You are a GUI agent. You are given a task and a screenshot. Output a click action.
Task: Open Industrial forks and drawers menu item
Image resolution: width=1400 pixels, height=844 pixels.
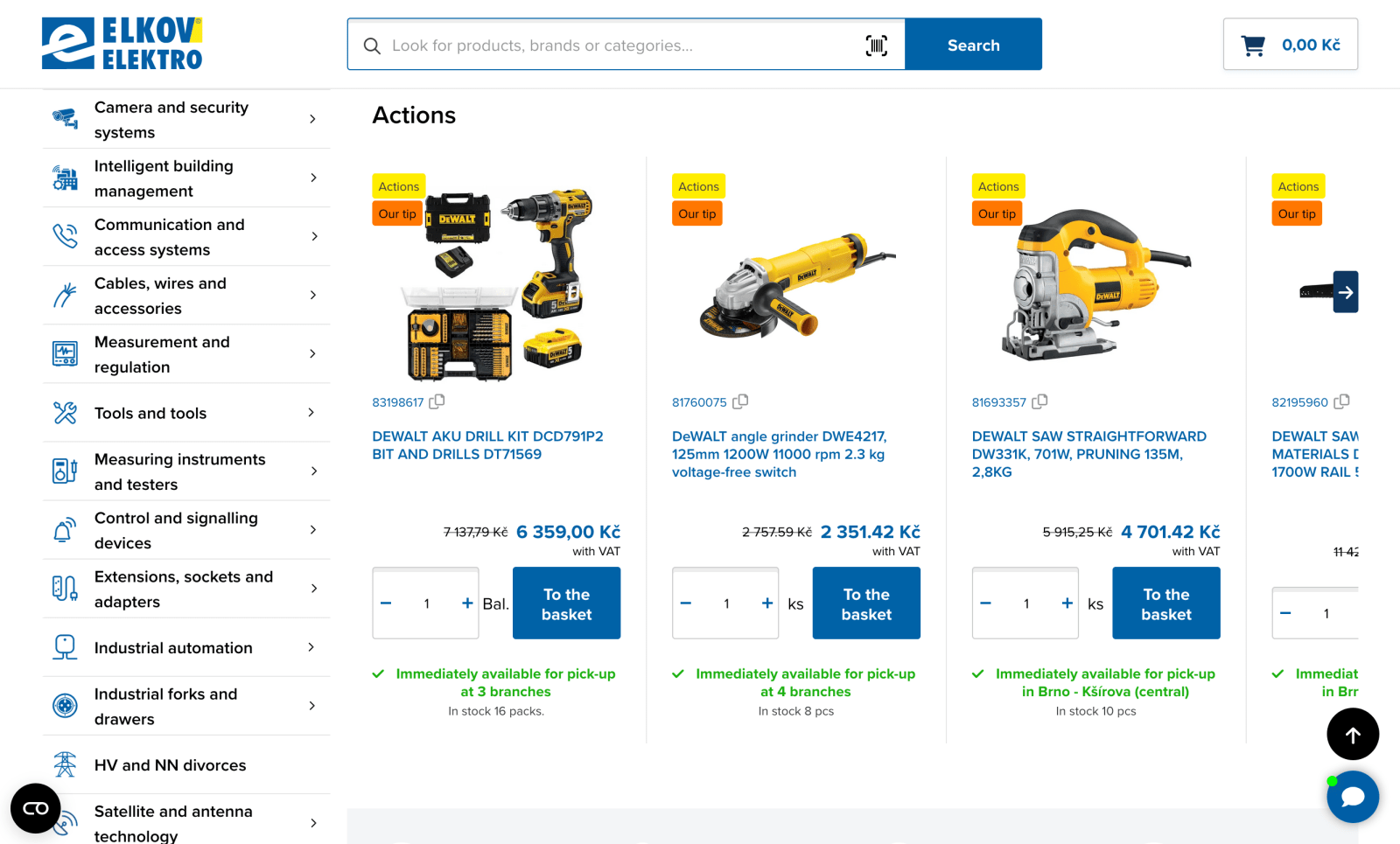click(x=166, y=707)
